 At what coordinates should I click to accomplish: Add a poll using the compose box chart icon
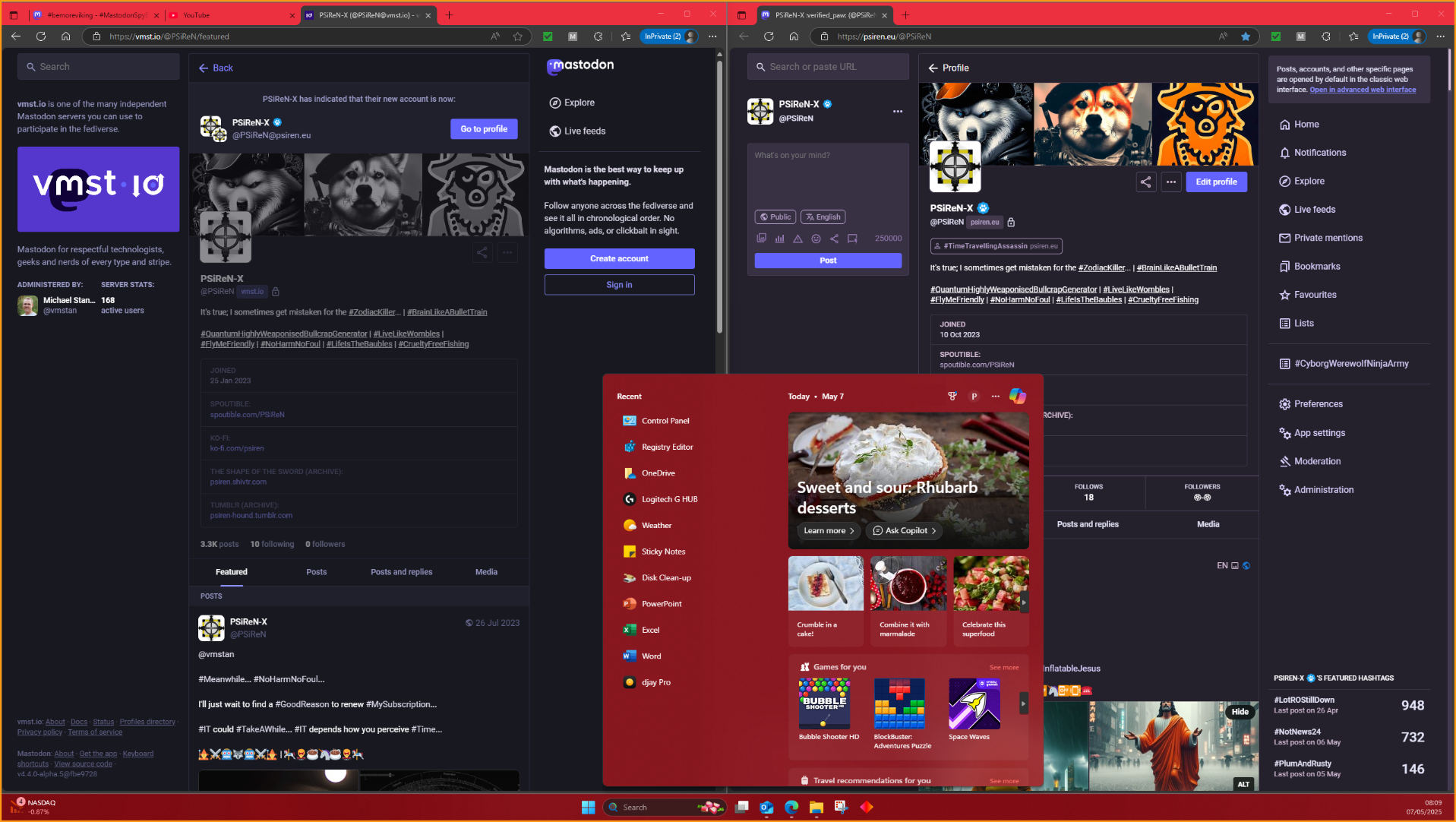point(779,239)
